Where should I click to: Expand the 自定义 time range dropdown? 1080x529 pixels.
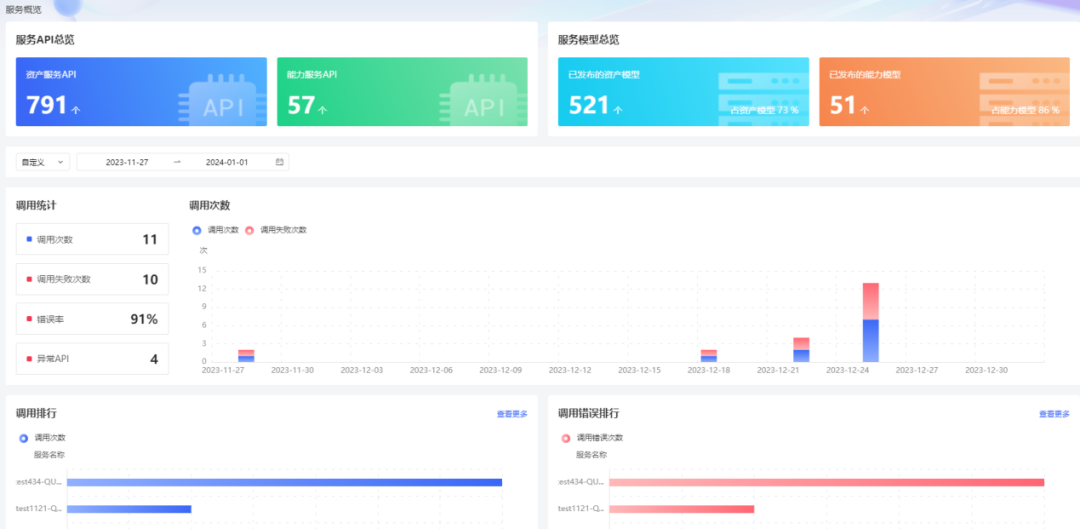point(43,162)
